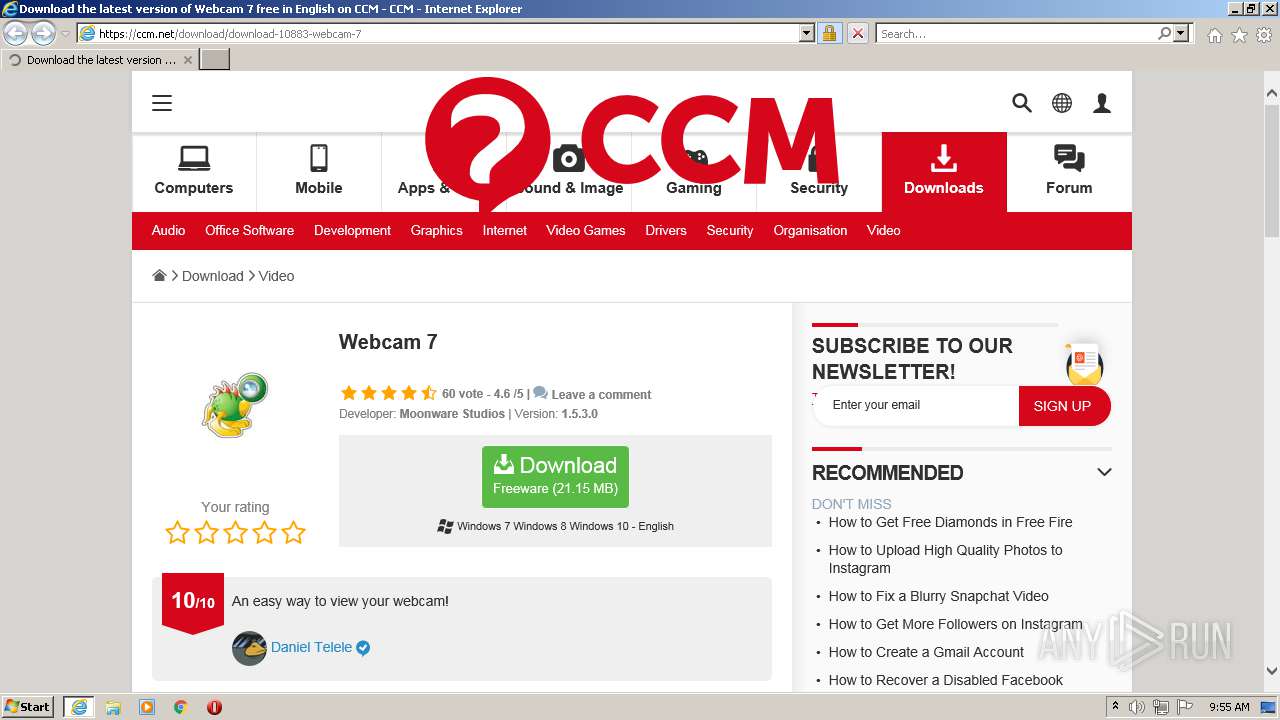Open the Internet Explorer tools gear

[x=1264, y=35]
